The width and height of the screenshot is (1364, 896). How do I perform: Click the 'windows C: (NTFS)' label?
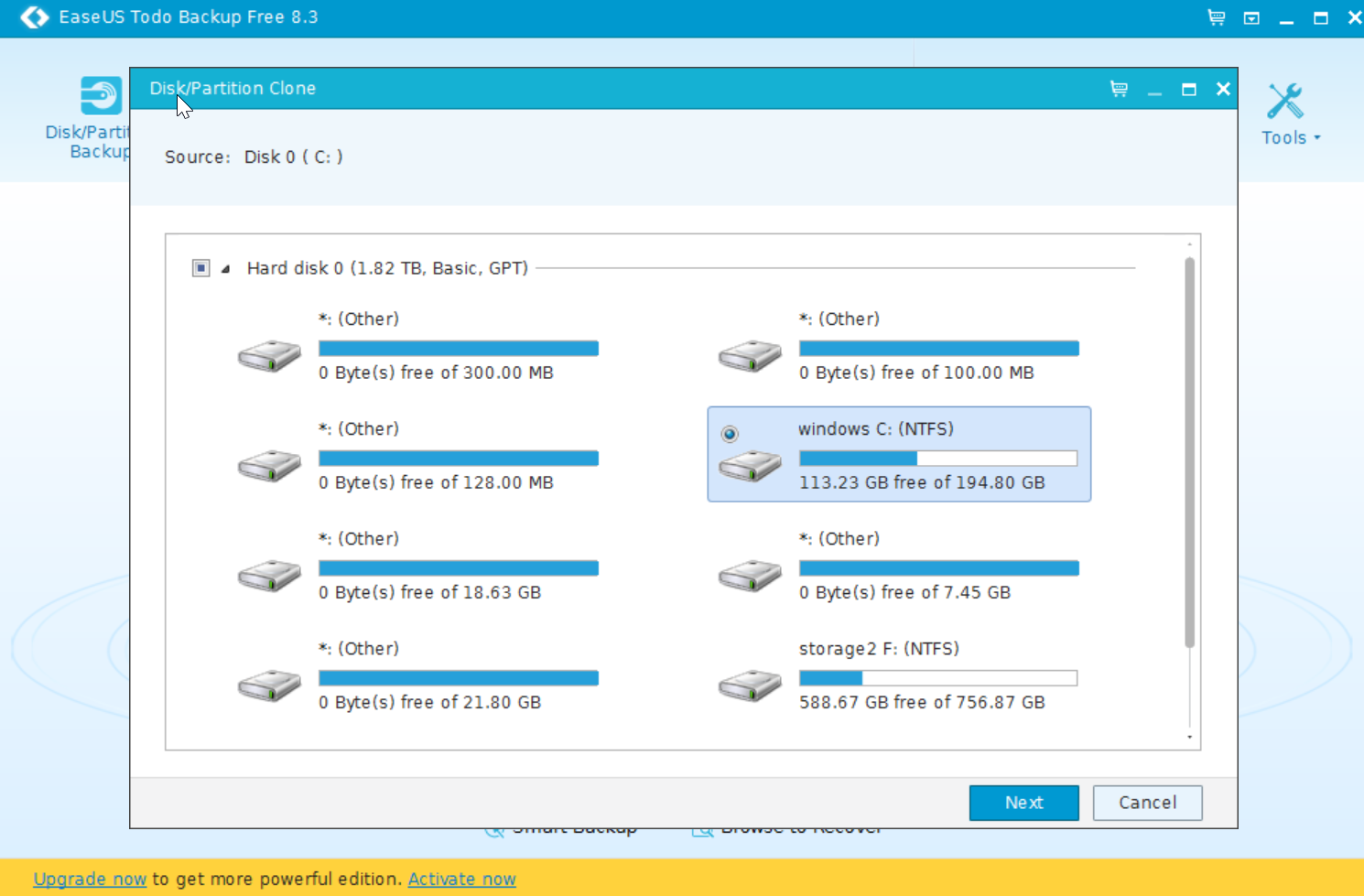(x=876, y=428)
